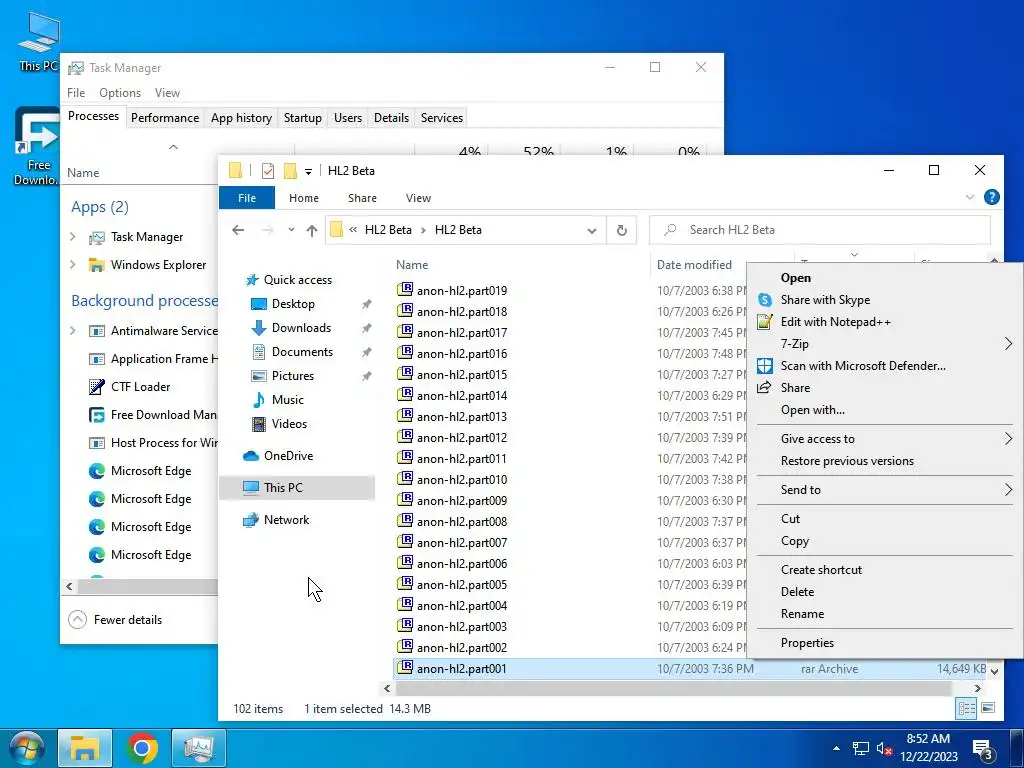Click the HL2 Beta parent breadcrumb
The height and width of the screenshot is (768, 1024).
click(x=388, y=230)
